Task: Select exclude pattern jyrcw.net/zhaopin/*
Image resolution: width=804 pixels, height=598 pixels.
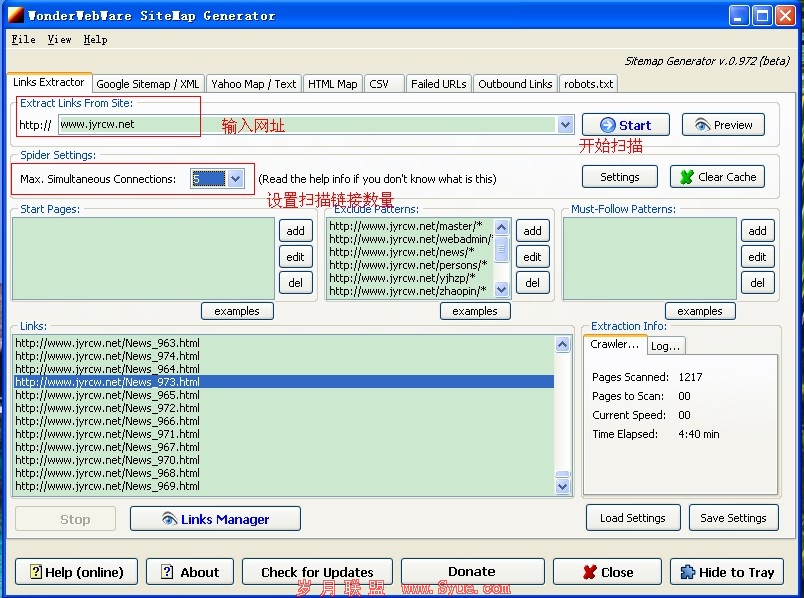Action: 408,291
